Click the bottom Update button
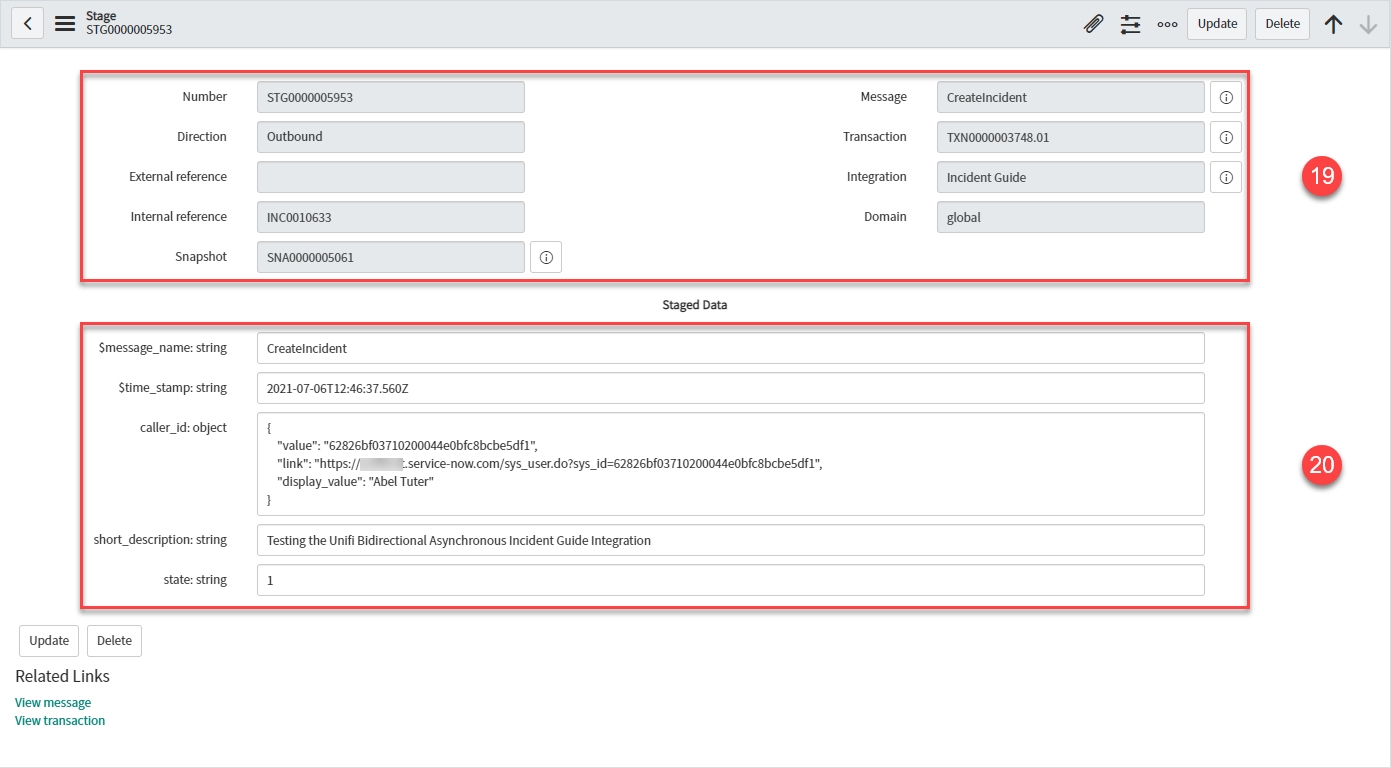The image size is (1391, 768). click(49, 641)
